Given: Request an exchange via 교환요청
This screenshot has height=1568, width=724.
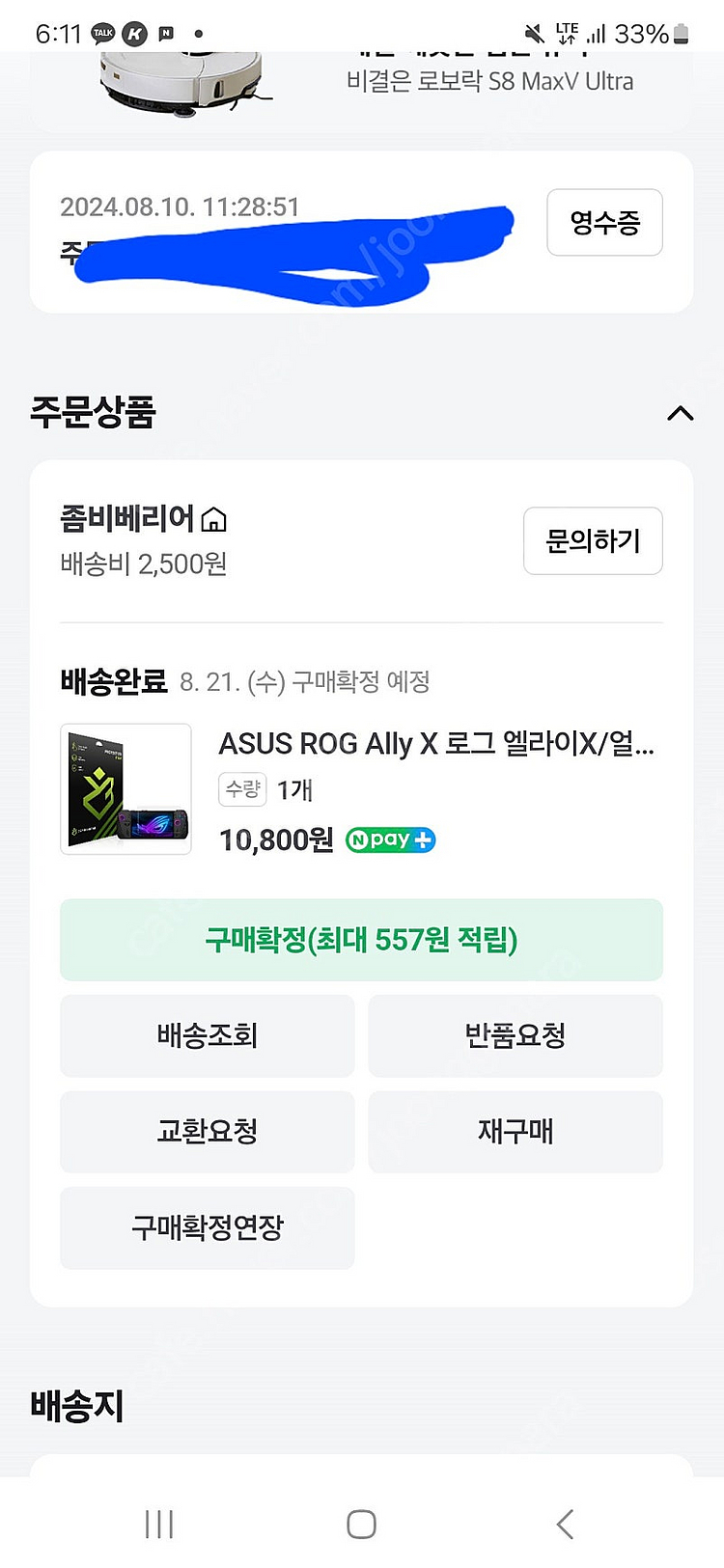Looking at the screenshot, I should coord(207,1131).
